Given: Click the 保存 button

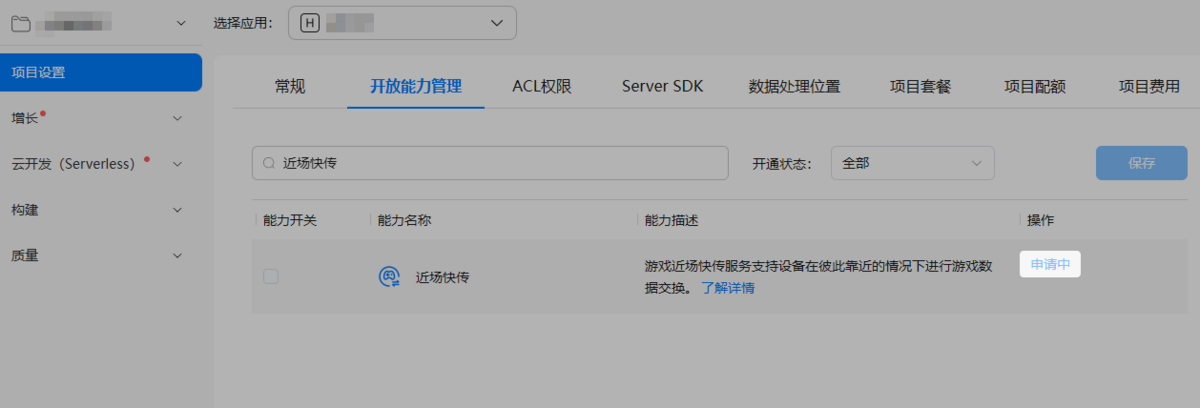Looking at the screenshot, I should (x=1141, y=163).
